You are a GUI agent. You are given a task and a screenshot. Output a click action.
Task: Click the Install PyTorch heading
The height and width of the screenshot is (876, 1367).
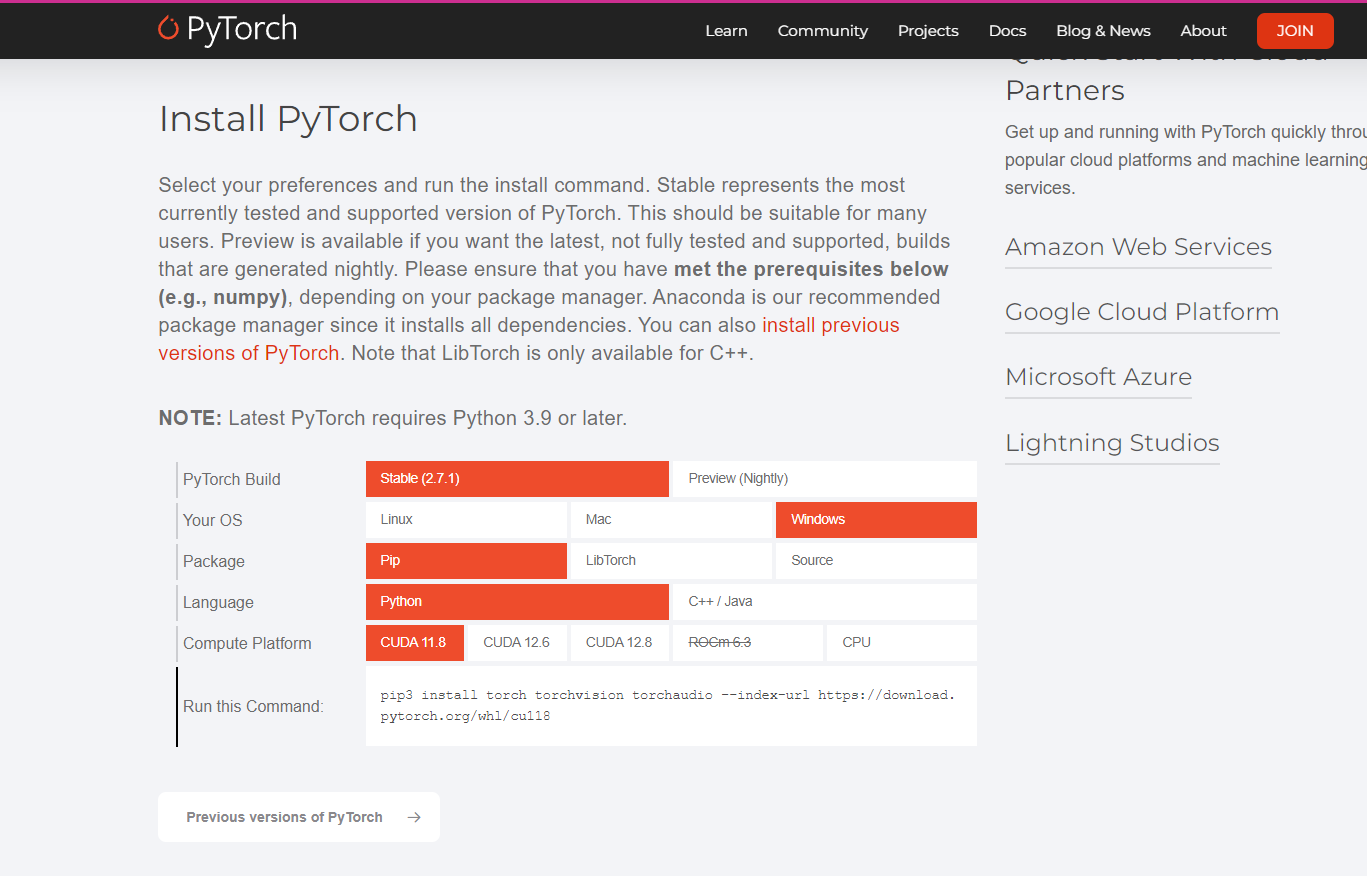(288, 118)
